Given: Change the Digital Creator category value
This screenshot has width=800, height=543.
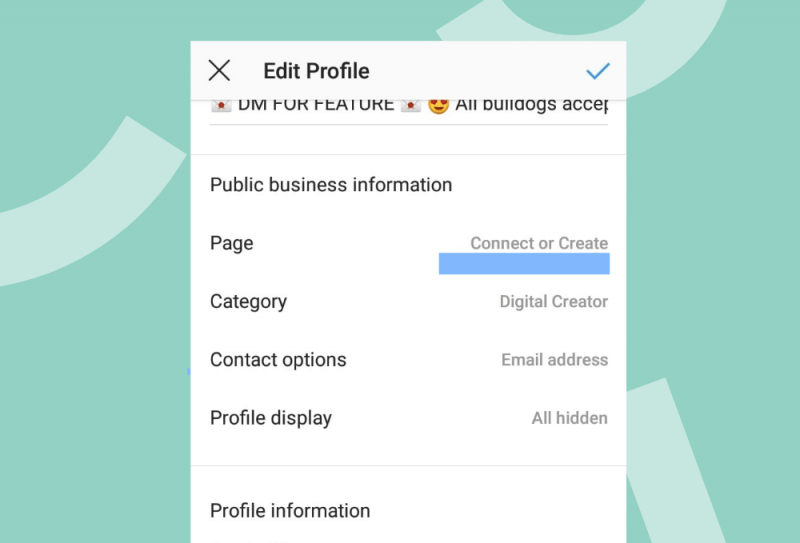Looking at the screenshot, I should (x=554, y=302).
